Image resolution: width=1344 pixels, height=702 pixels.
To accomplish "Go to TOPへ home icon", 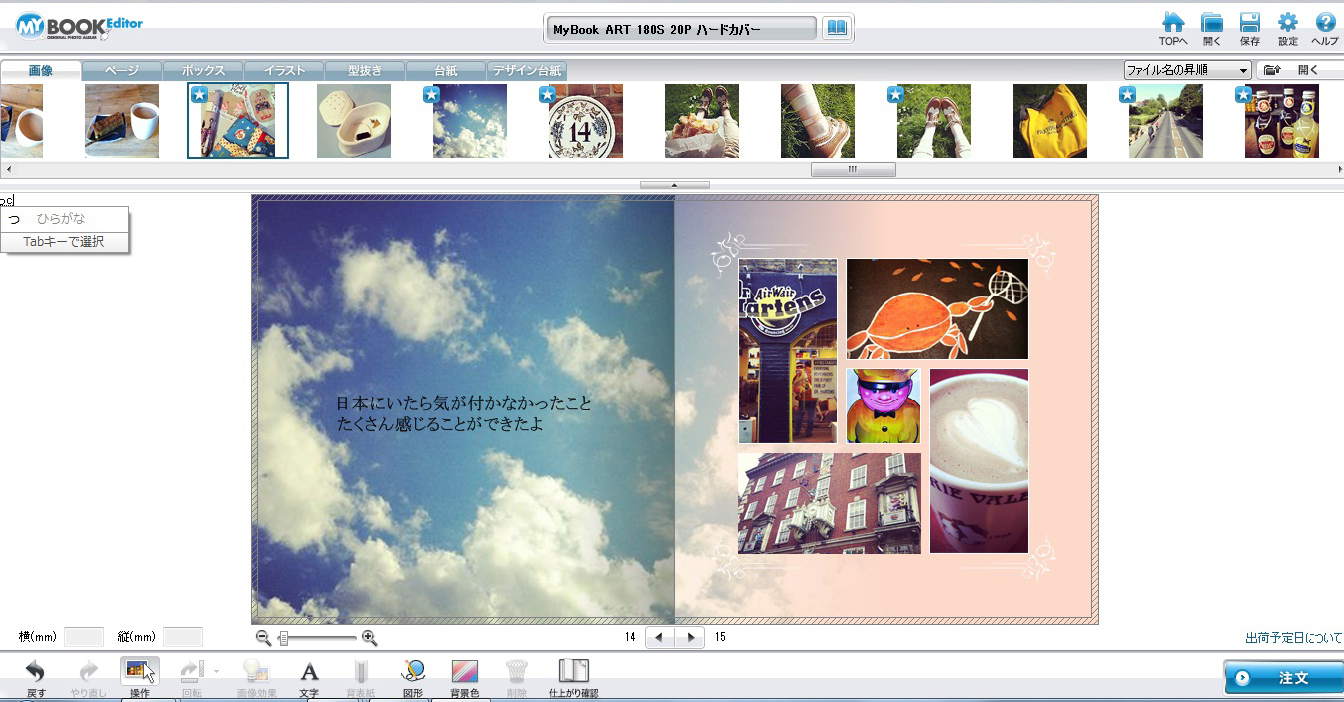I will tap(1173, 25).
